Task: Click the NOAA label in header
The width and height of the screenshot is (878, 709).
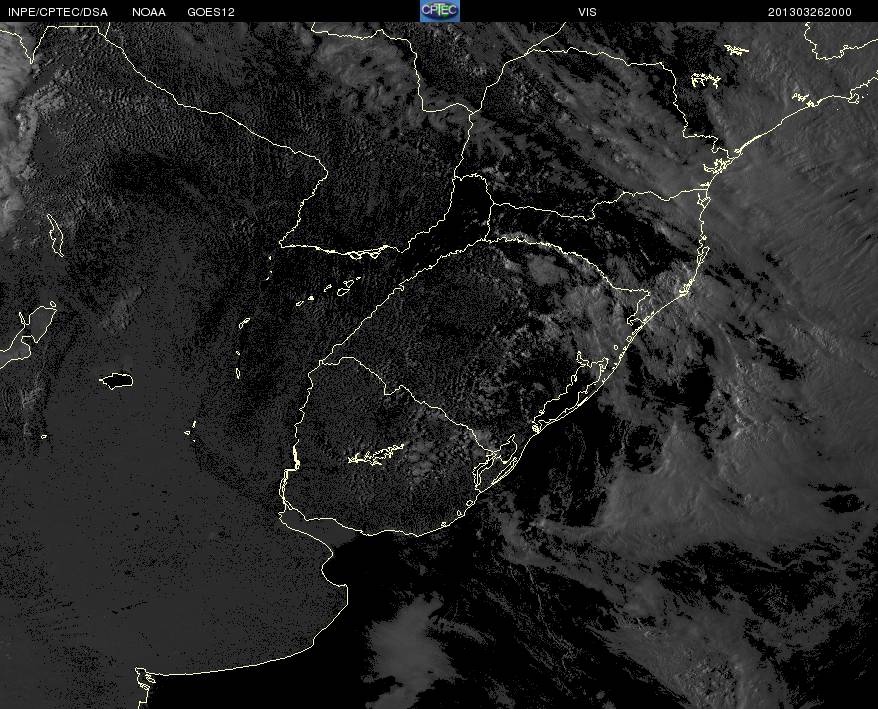Action: tap(149, 12)
